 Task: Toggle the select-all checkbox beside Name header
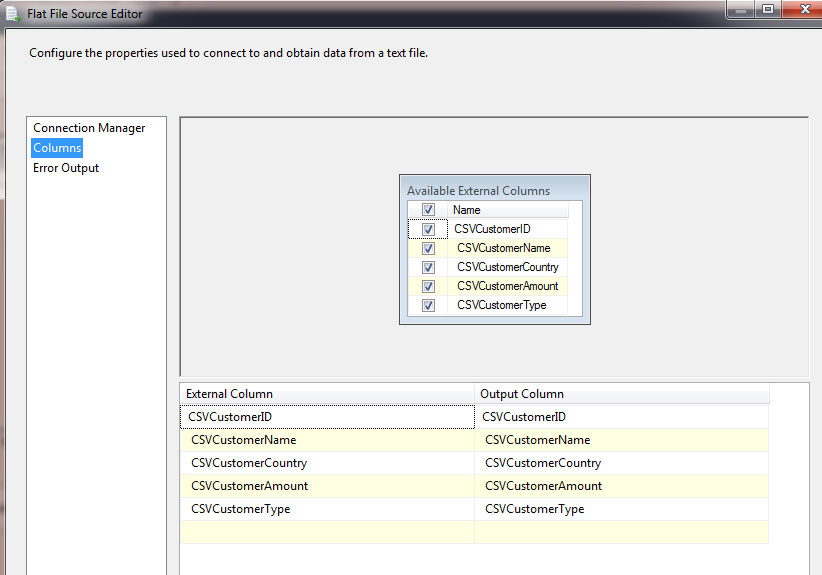[x=428, y=210]
